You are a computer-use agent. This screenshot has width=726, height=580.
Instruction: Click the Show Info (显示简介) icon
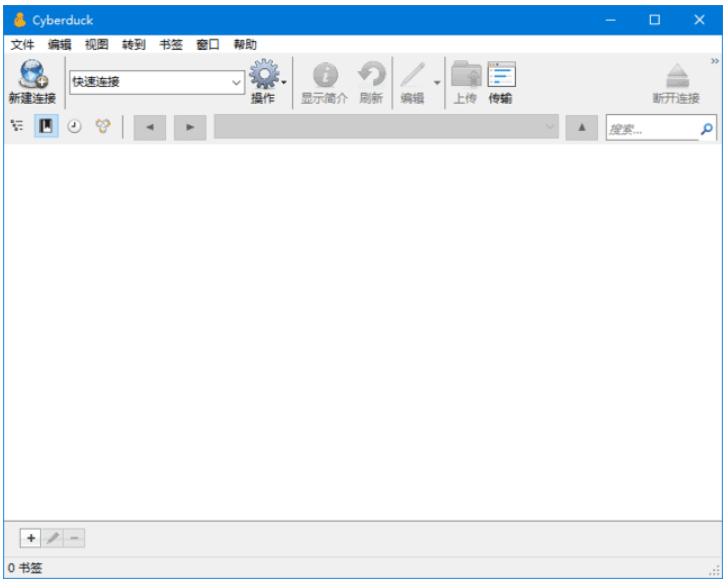(325, 75)
